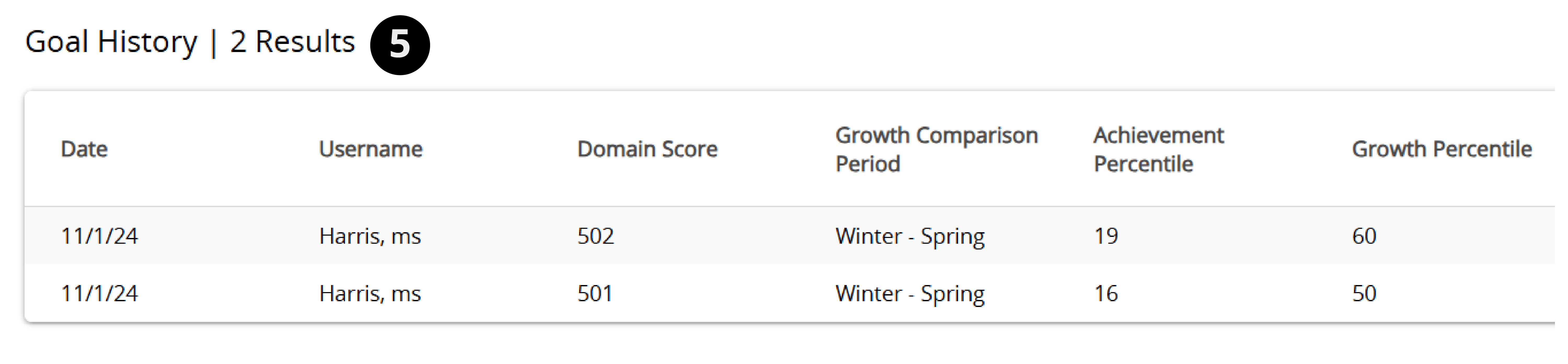
Task: Click the black number 5 callout badge
Action: point(399,45)
